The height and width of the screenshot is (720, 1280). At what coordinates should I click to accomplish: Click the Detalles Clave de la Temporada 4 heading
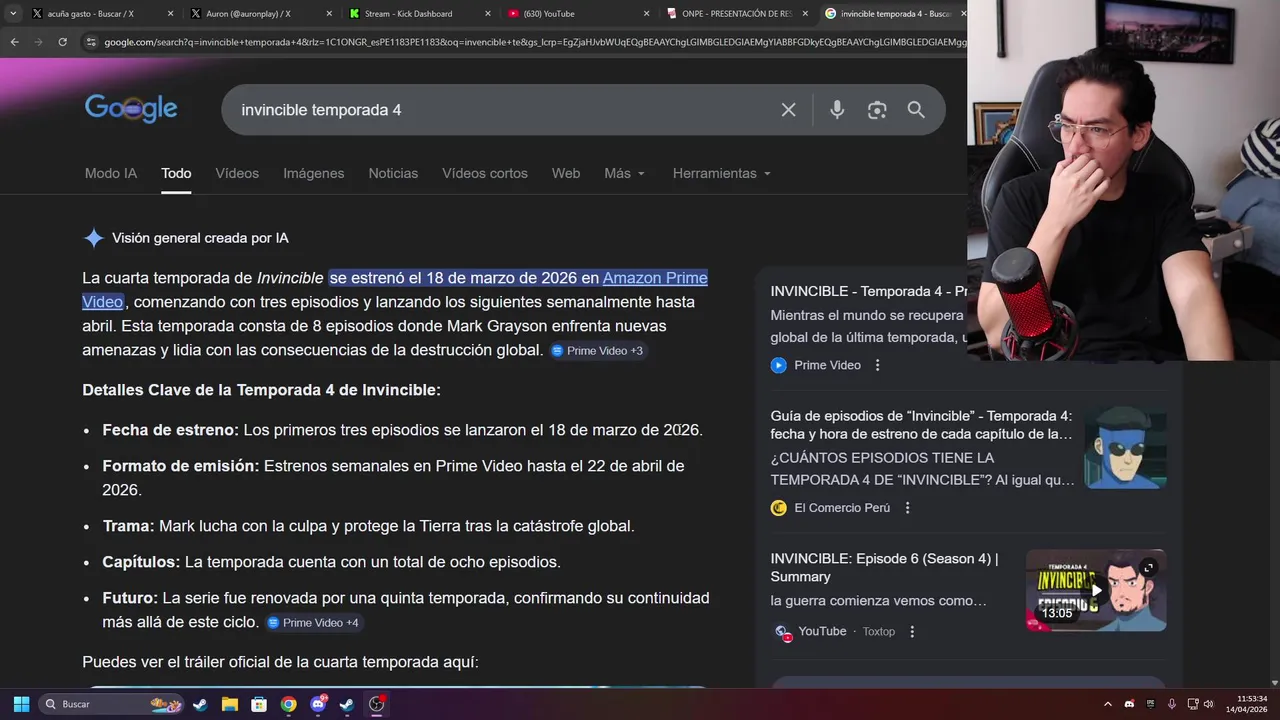[261, 390]
